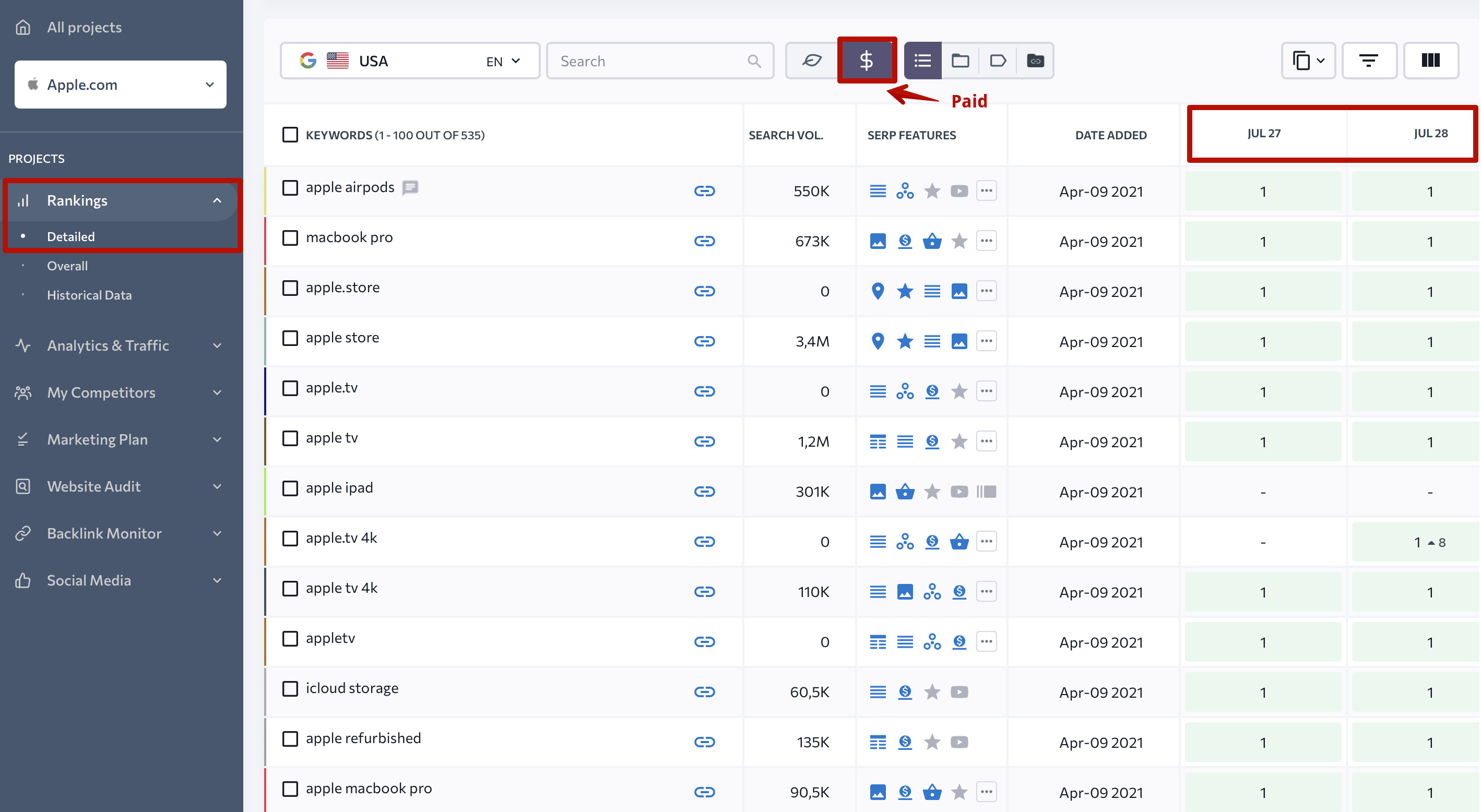The width and height of the screenshot is (1481, 812).
Task: Switch to folder grouping view icon
Action: (x=960, y=61)
